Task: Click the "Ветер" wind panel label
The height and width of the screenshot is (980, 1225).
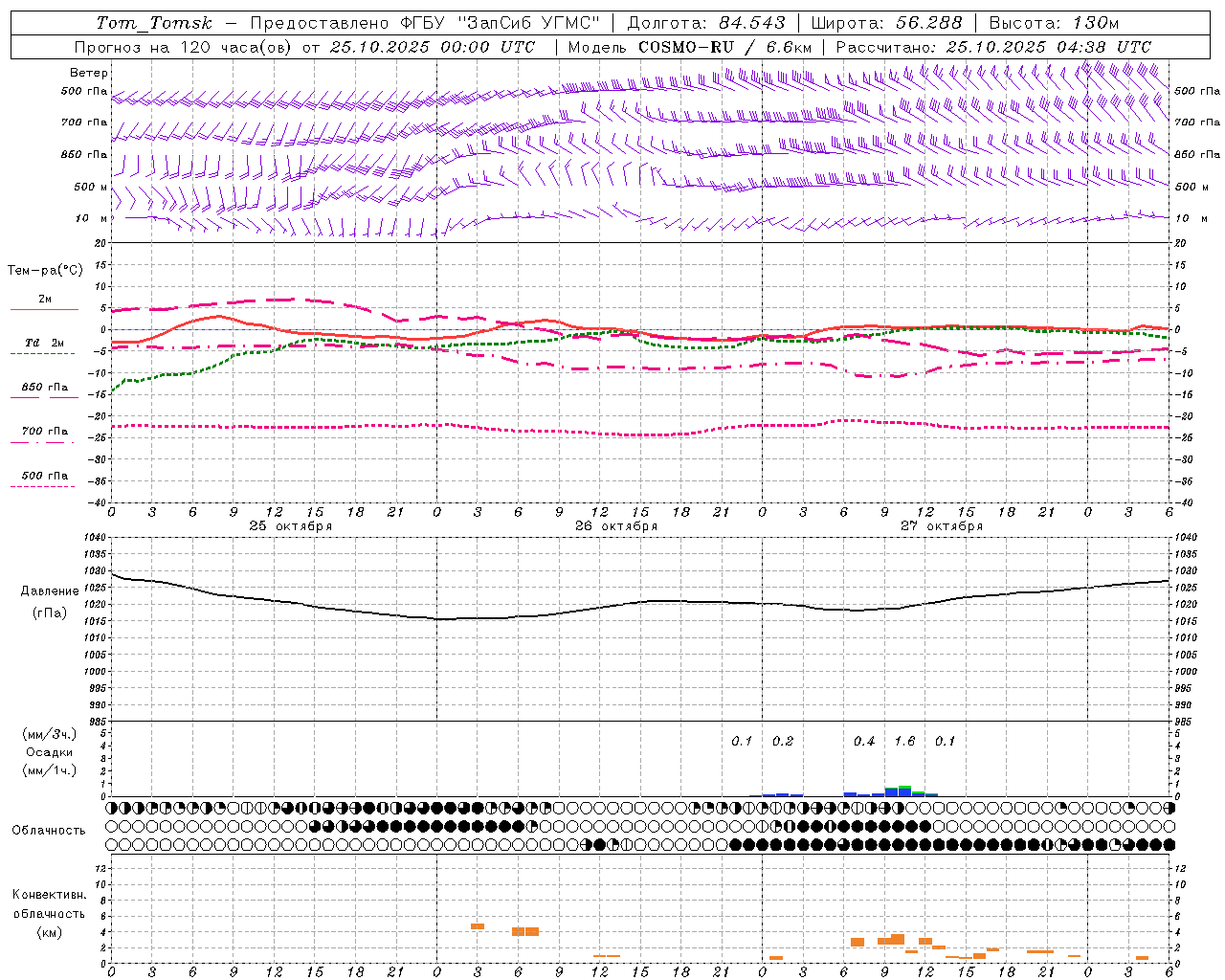Action: click(89, 73)
